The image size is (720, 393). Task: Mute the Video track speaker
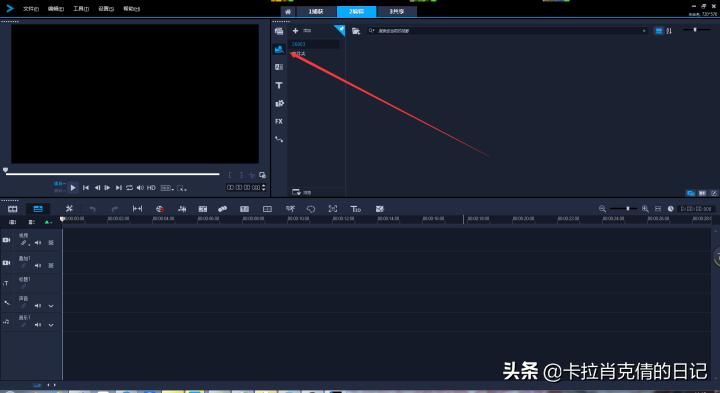(38, 243)
